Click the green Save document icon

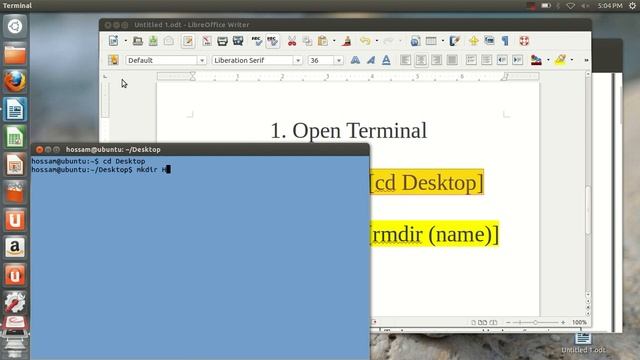click(x=153, y=41)
